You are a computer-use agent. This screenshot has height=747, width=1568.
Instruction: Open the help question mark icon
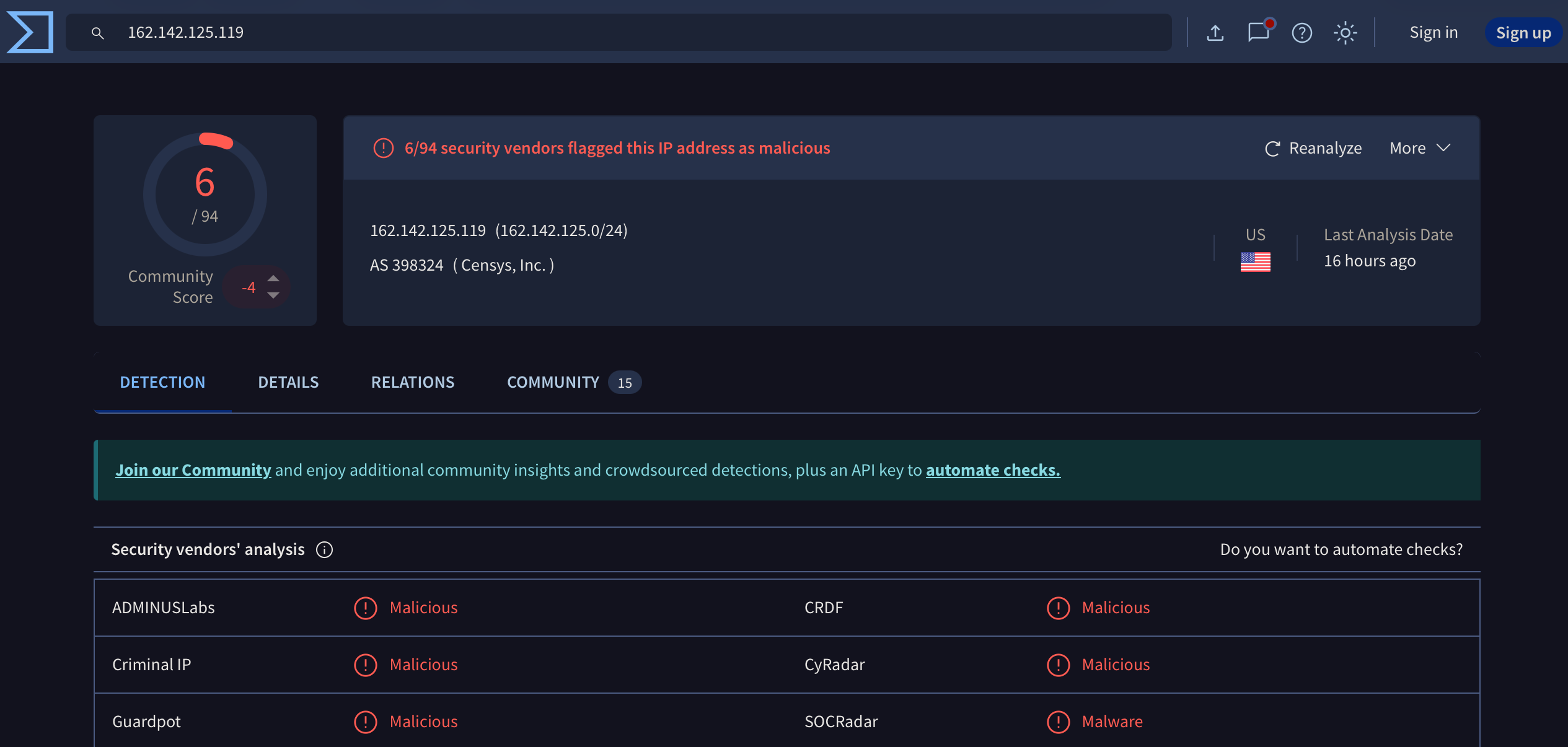point(1302,33)
